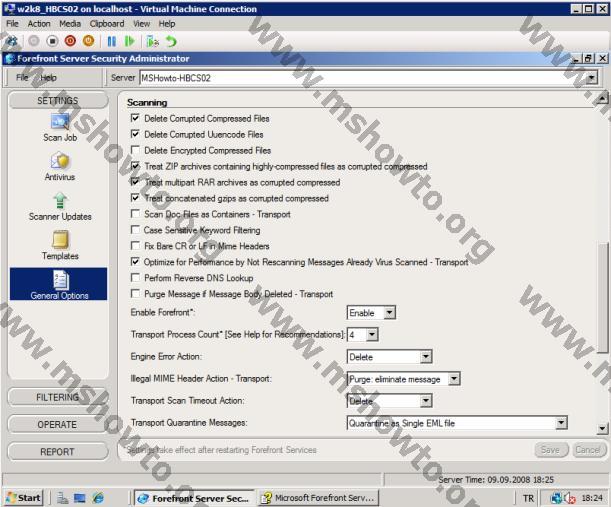611x507 pixels.
Task: Open the REPORT section
Action: tap(58, 452)
